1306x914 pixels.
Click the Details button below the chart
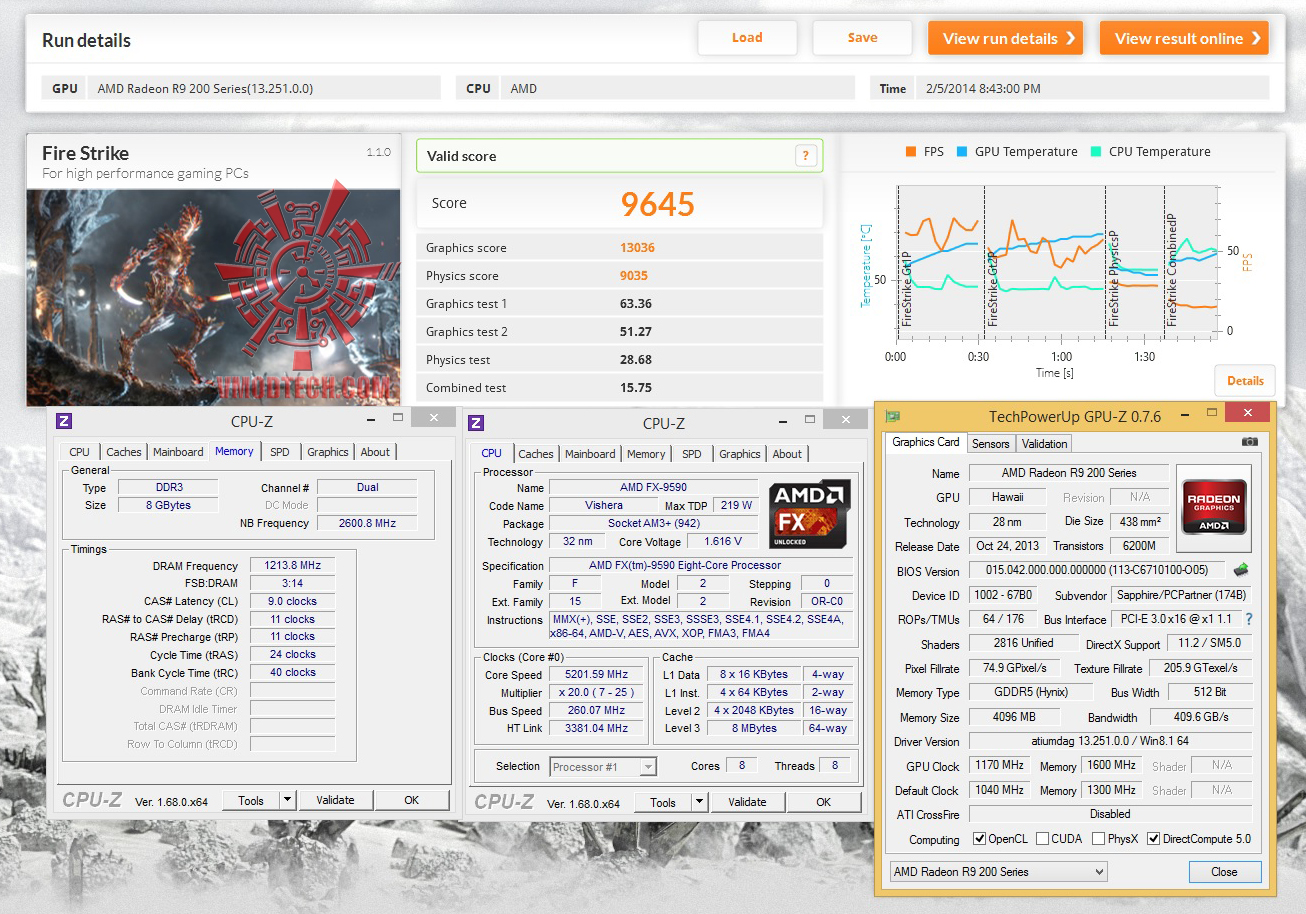(1245, 380)
